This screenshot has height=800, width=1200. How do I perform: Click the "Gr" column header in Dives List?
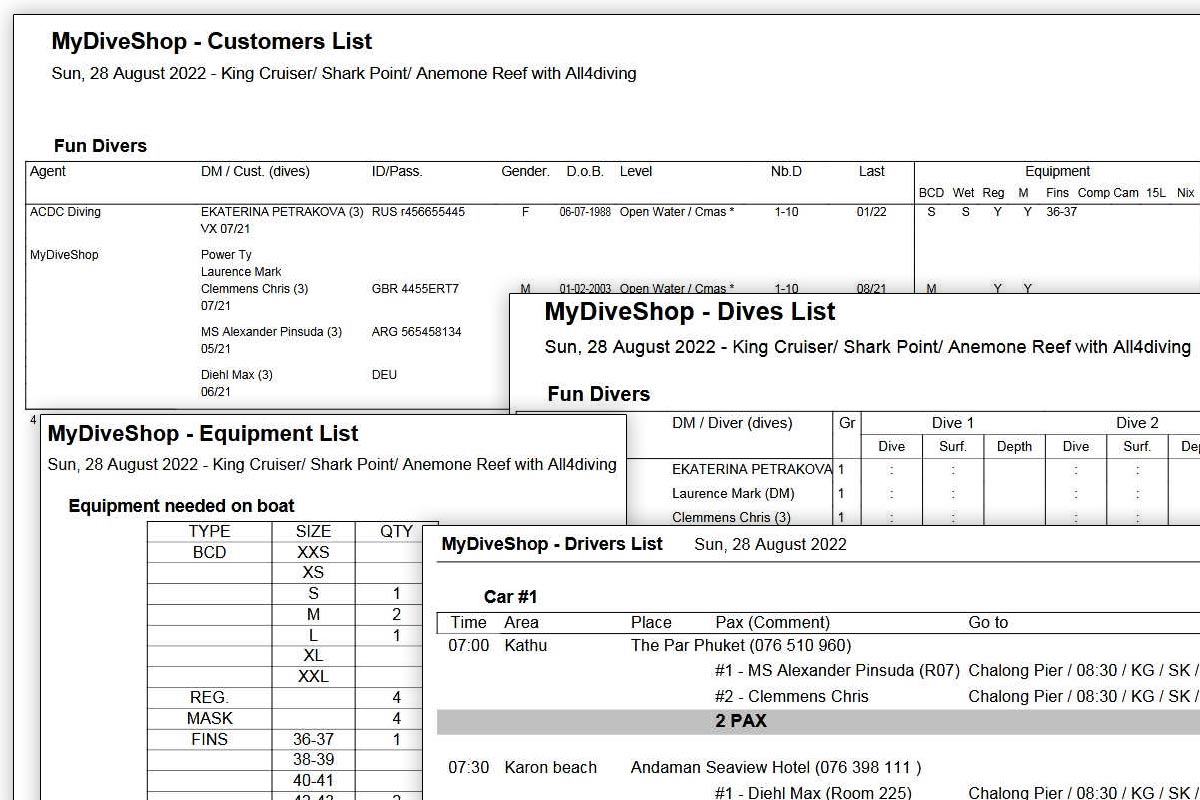click(x=847, y=423)
